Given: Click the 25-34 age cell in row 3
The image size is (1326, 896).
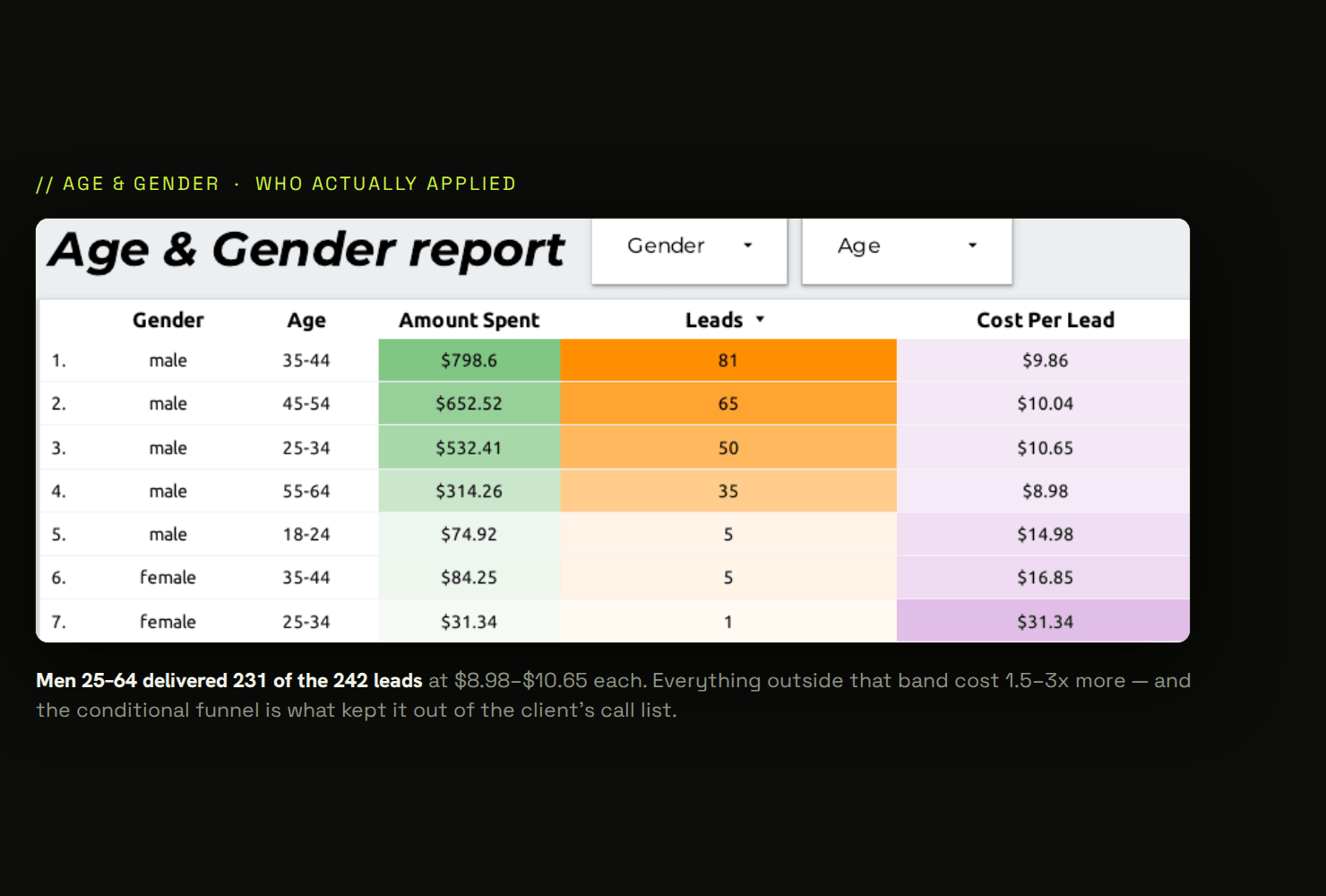Looking at the screenshot, I should (306, 447).
